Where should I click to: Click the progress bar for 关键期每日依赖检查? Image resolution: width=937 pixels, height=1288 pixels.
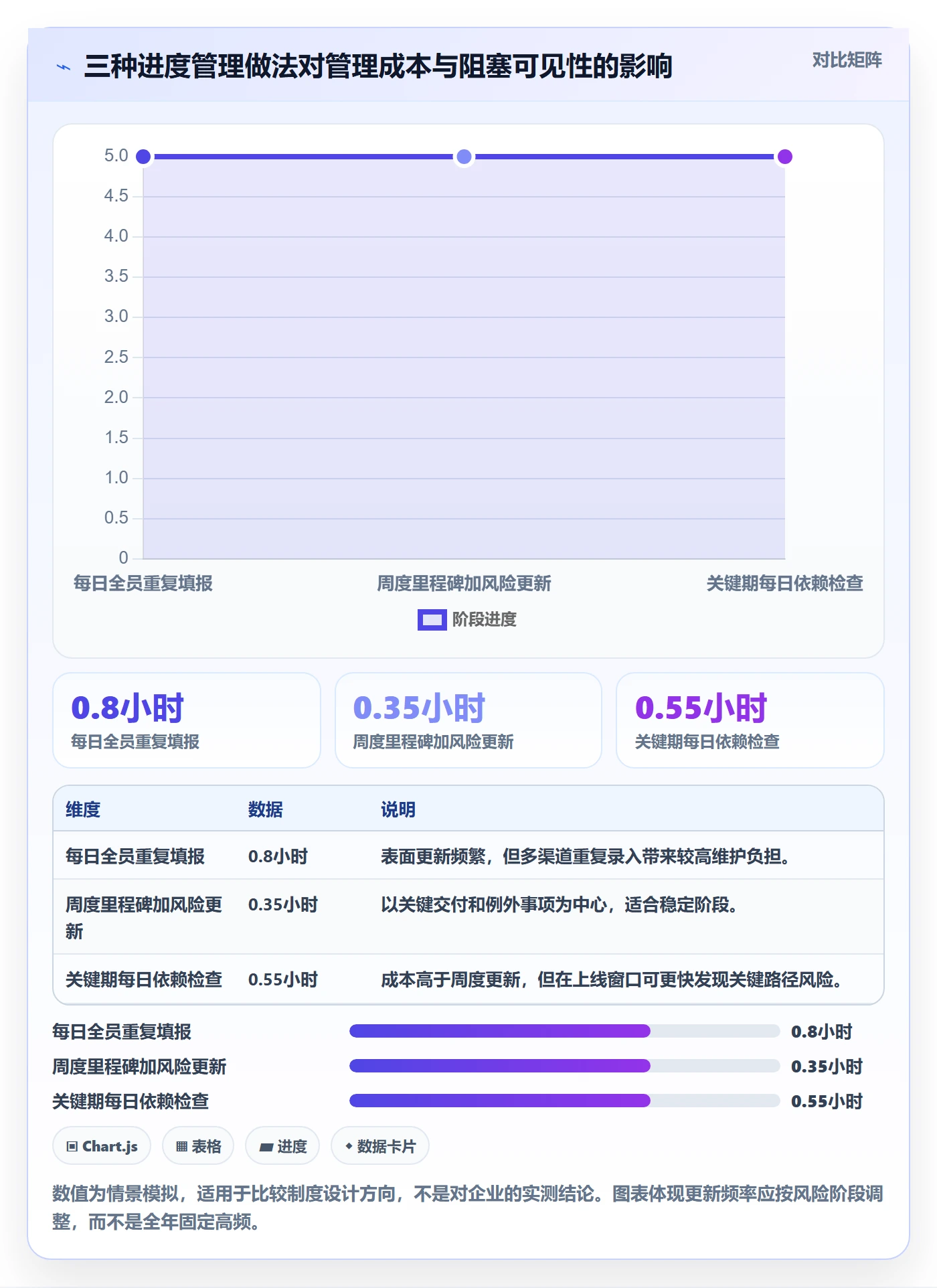click(564, 1101)
